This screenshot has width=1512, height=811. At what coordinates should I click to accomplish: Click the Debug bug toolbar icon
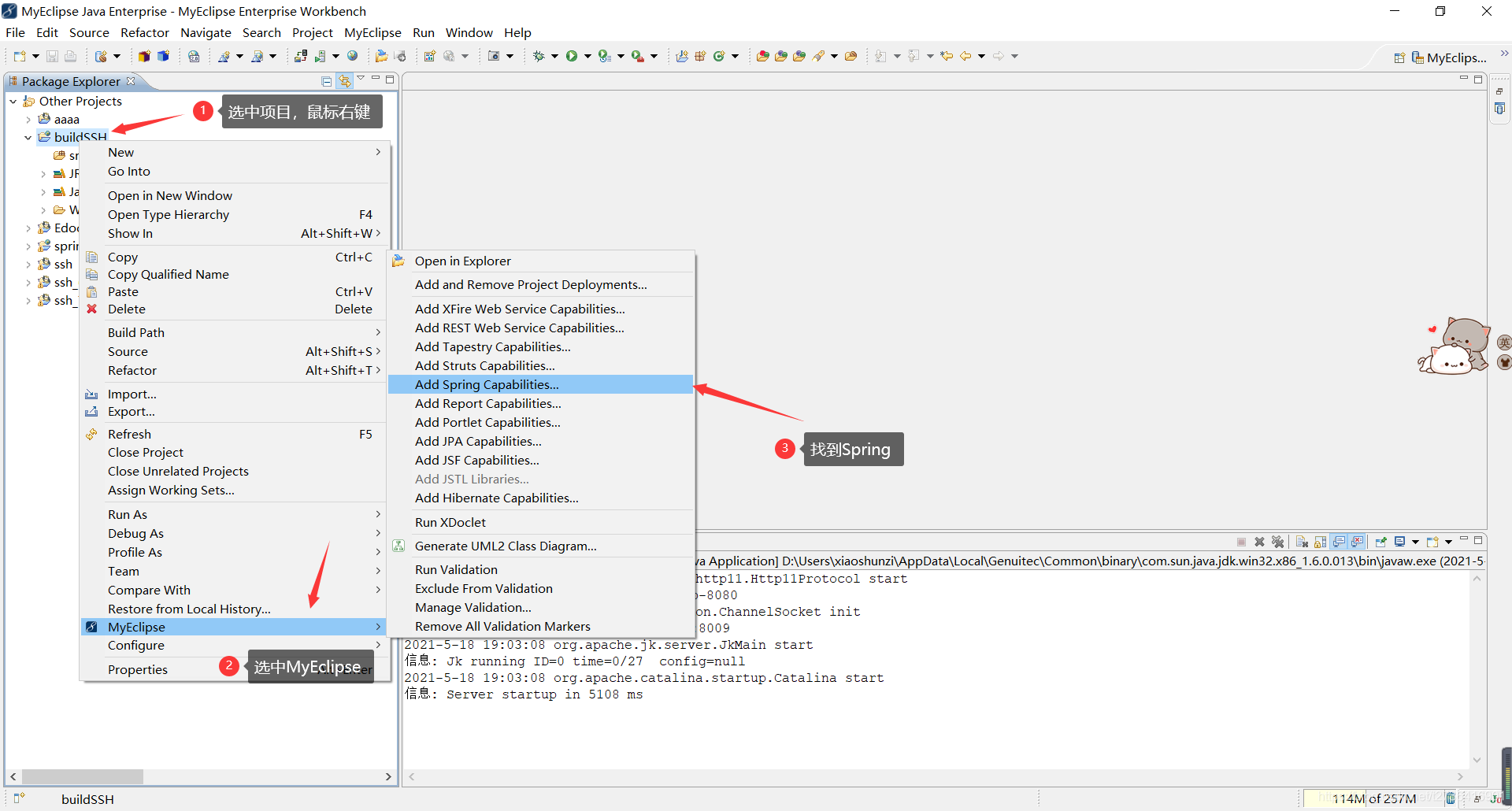539,56
